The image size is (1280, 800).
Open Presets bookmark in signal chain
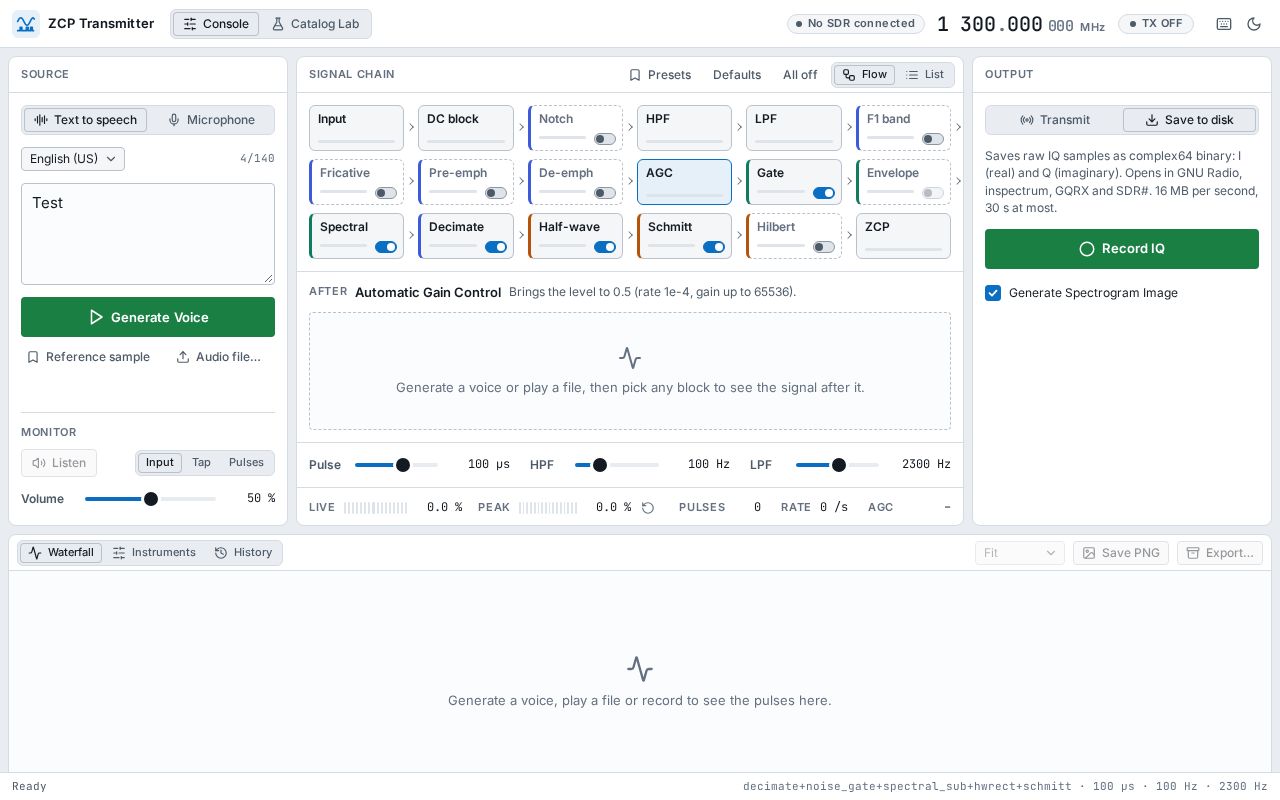click(660, 75)
